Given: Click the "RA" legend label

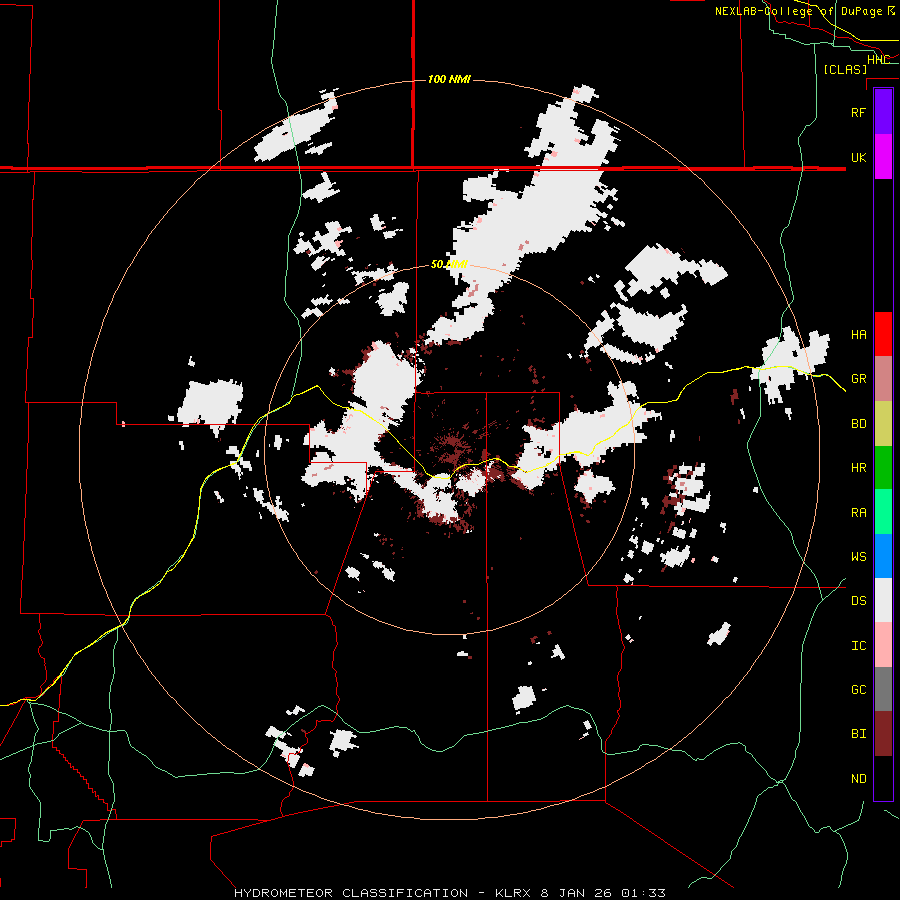Looking at the screenshot, I should tap(858, 513).
